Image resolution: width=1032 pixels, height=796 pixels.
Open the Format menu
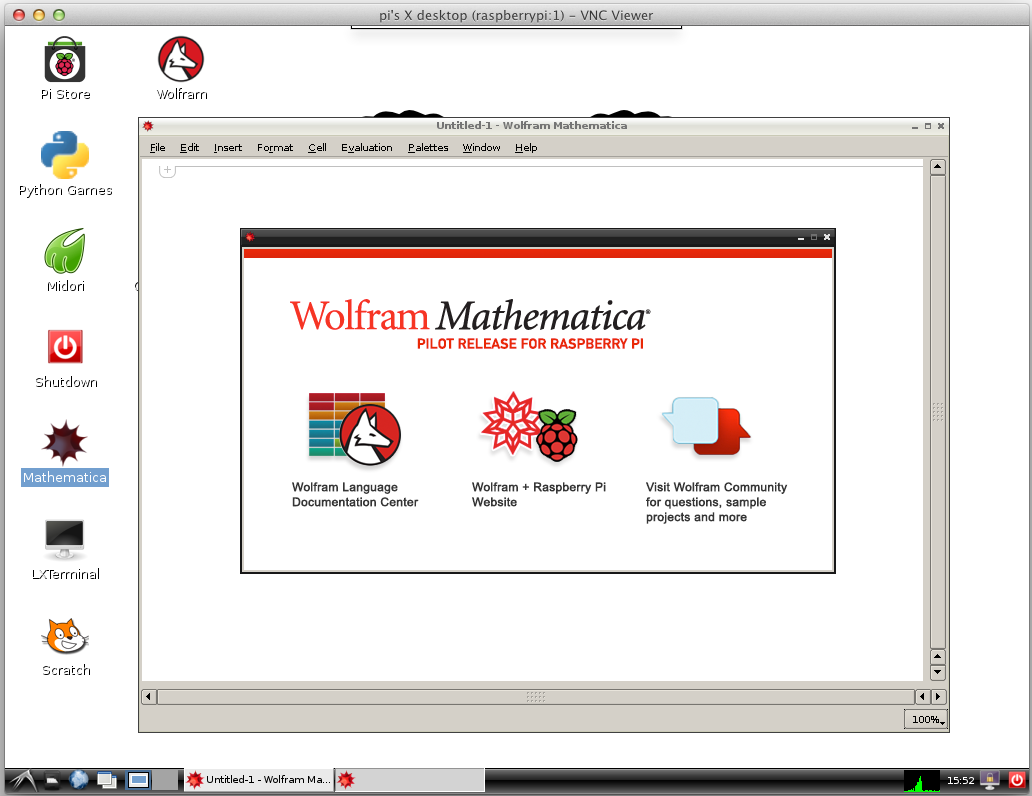click(275, 147)
